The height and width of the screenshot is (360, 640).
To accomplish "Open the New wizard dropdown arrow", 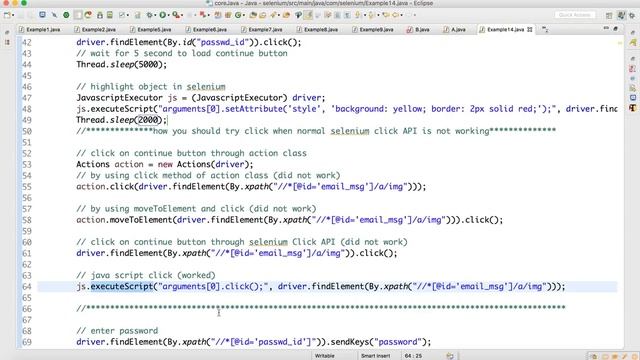I will coord(13,15).
